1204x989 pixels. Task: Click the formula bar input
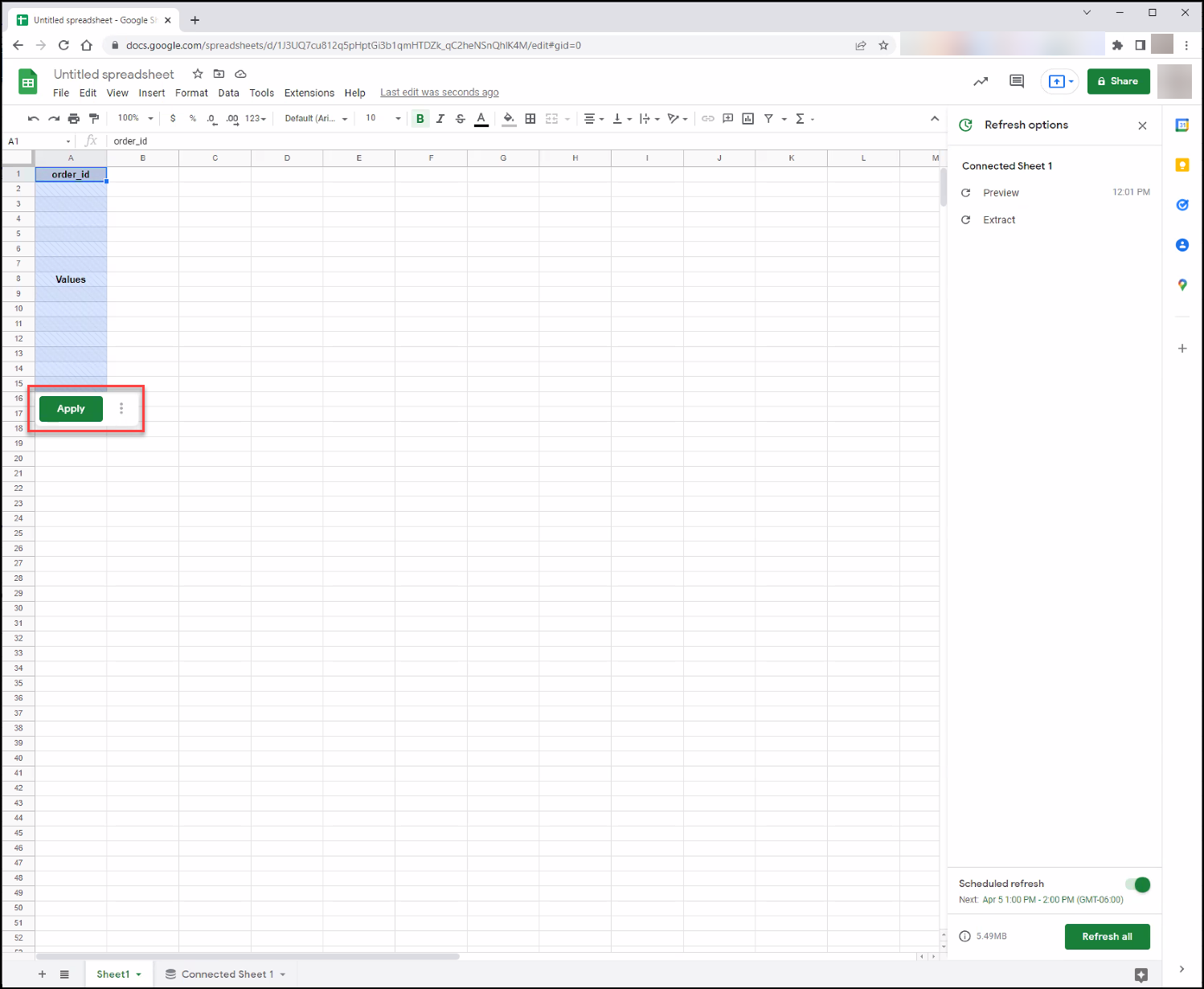(x=522, y=141)
